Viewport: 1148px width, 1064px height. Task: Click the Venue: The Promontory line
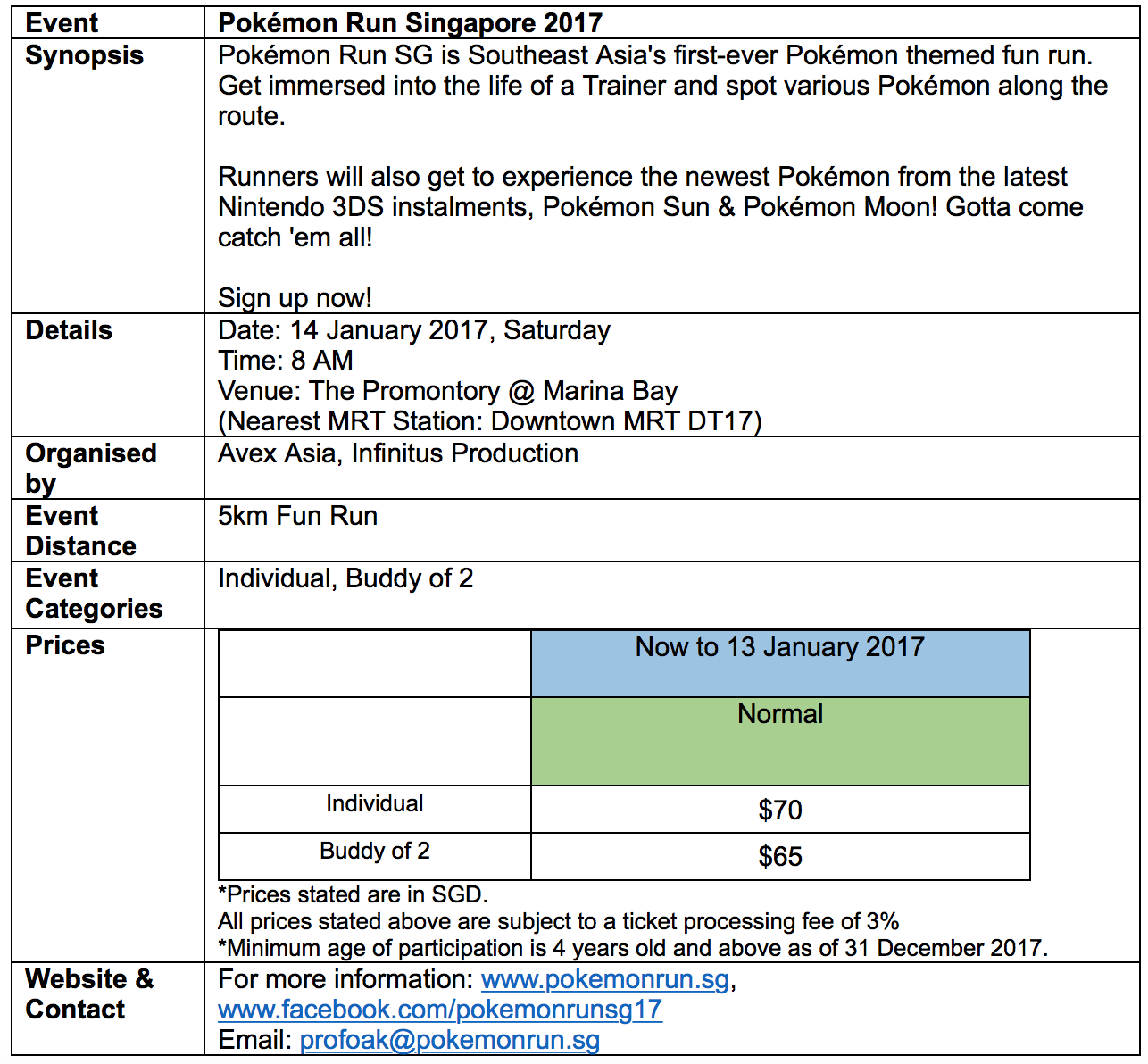point(447,391)
